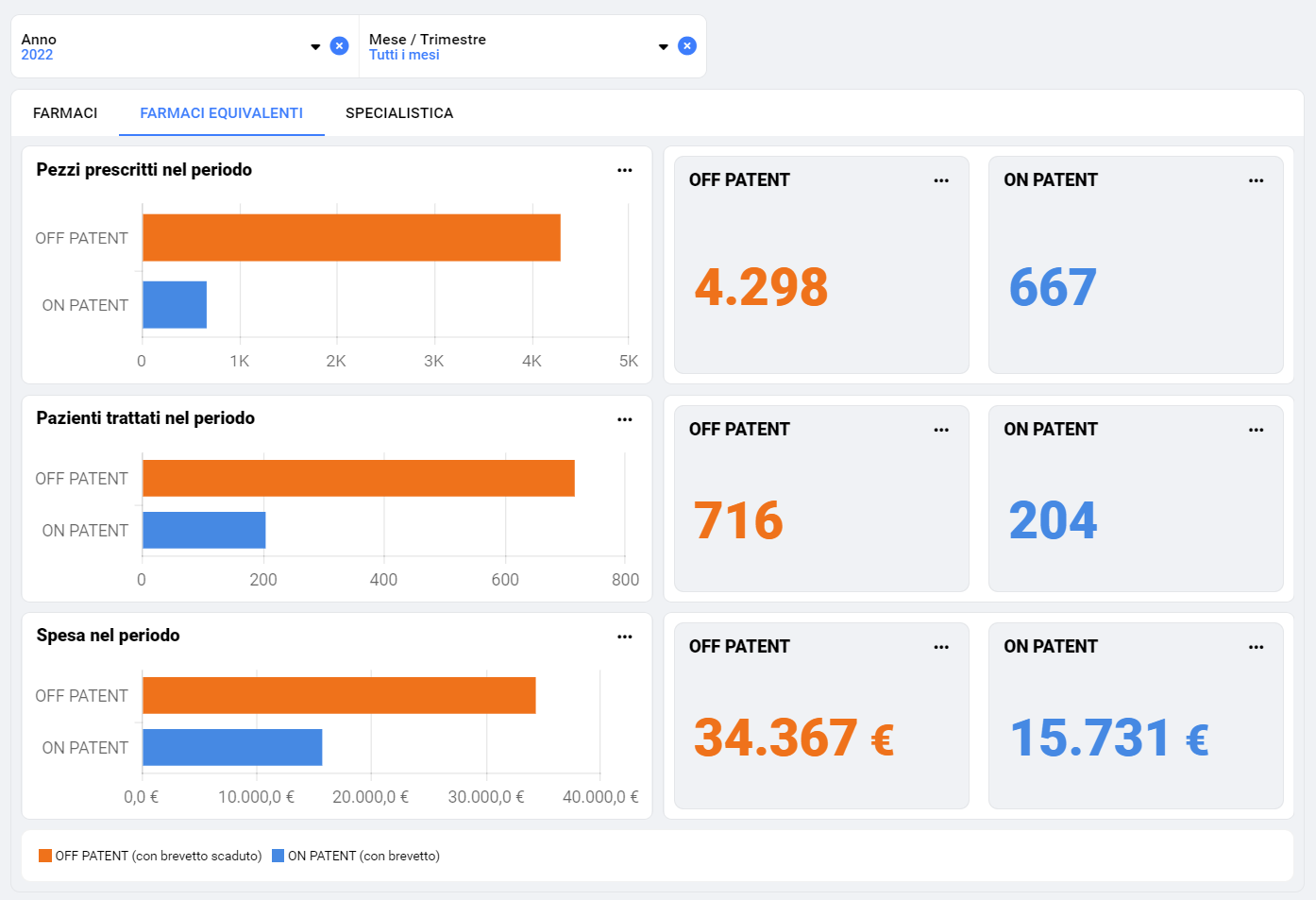Open options menu for Pezzi prescritti chart
Screen dimensions: 1316x900
(x=624, y=171)
